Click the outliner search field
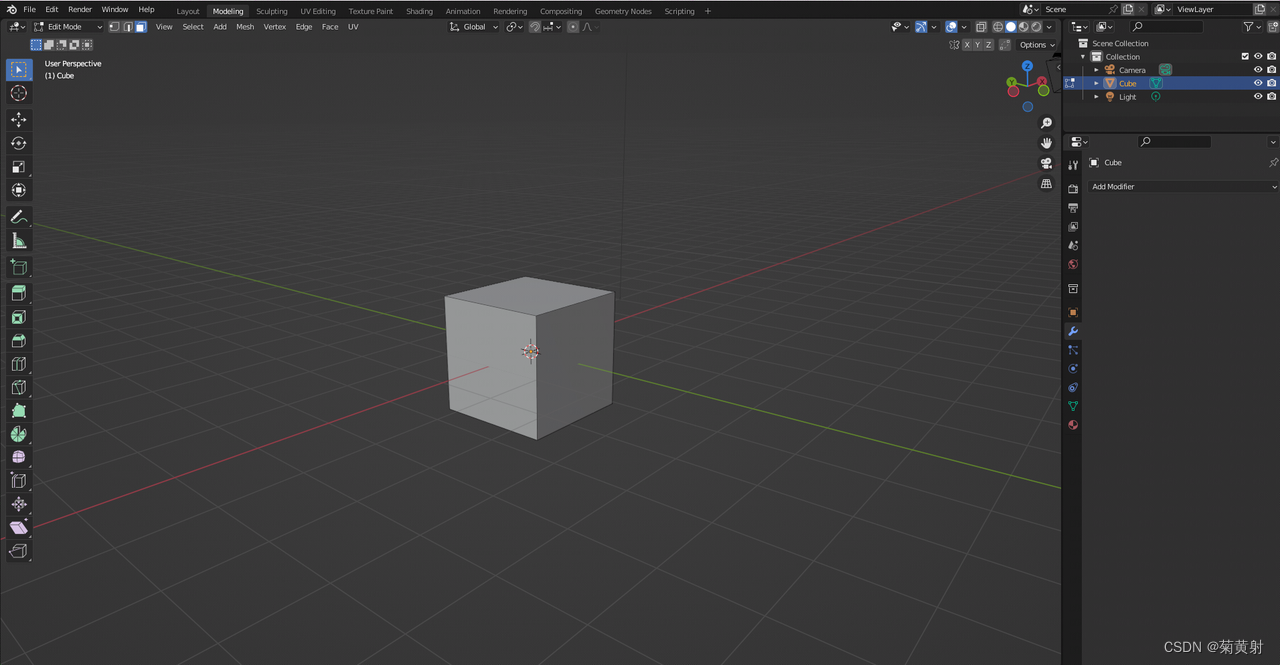The image size is (1280, 665). [x=1167, y=27]
